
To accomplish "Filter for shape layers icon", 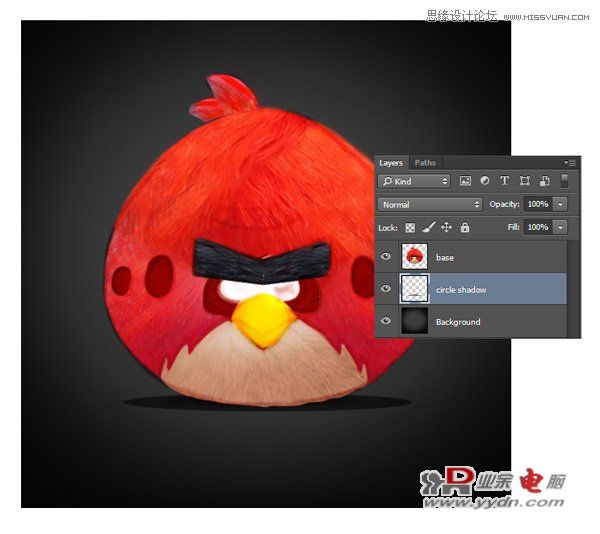I will (x=525, y=181).
